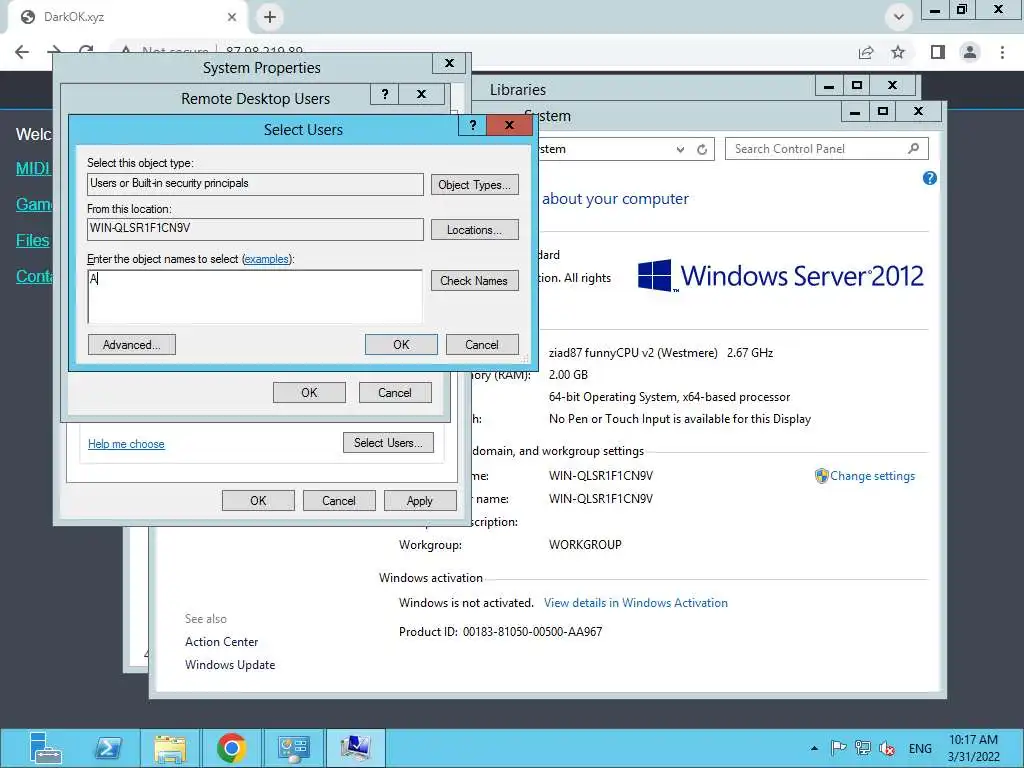Cancel the Select Users dialog
1024x768 pixels.
tap(482, 345)
